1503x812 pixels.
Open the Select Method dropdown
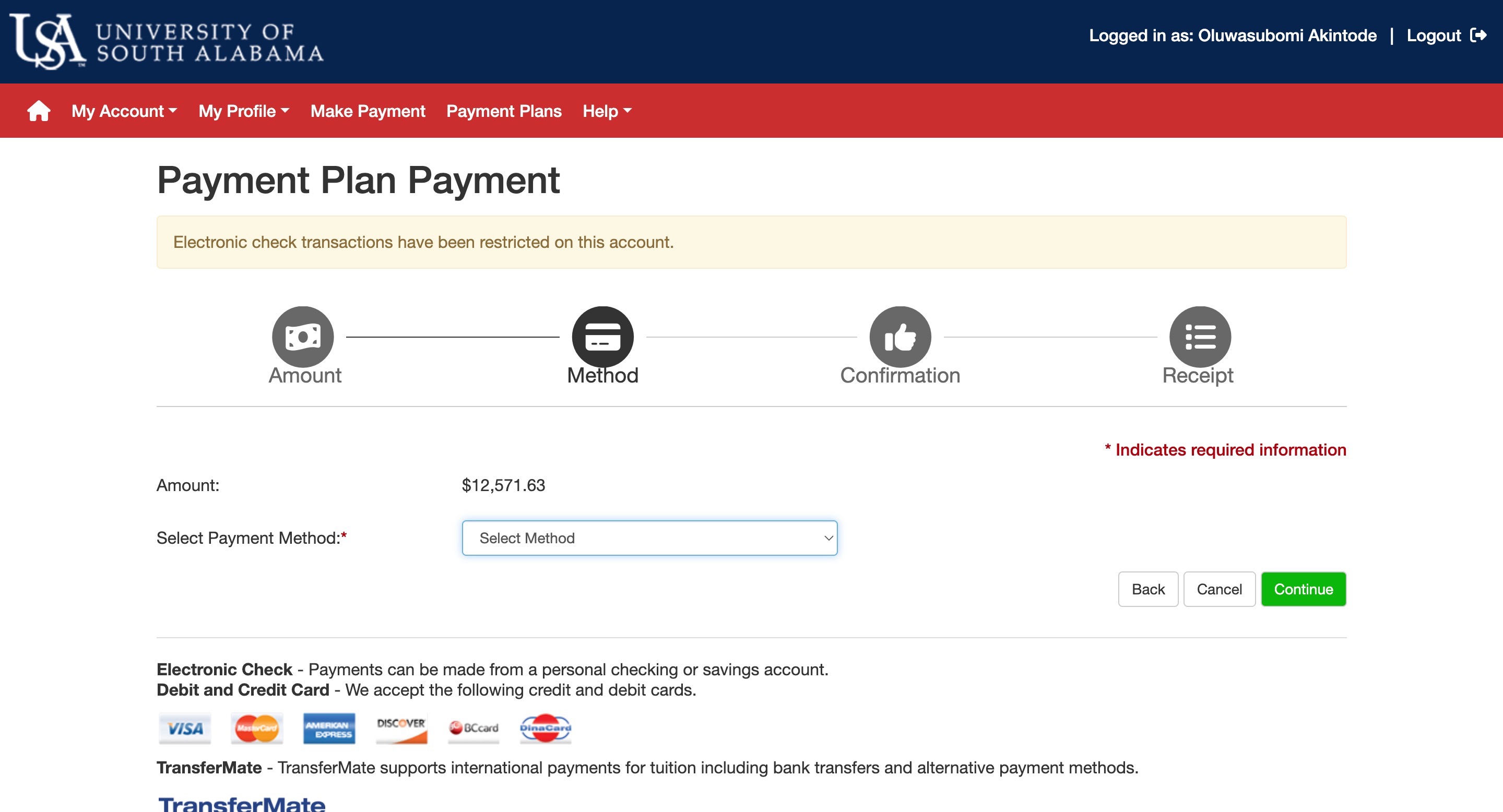tap(649, 538)
